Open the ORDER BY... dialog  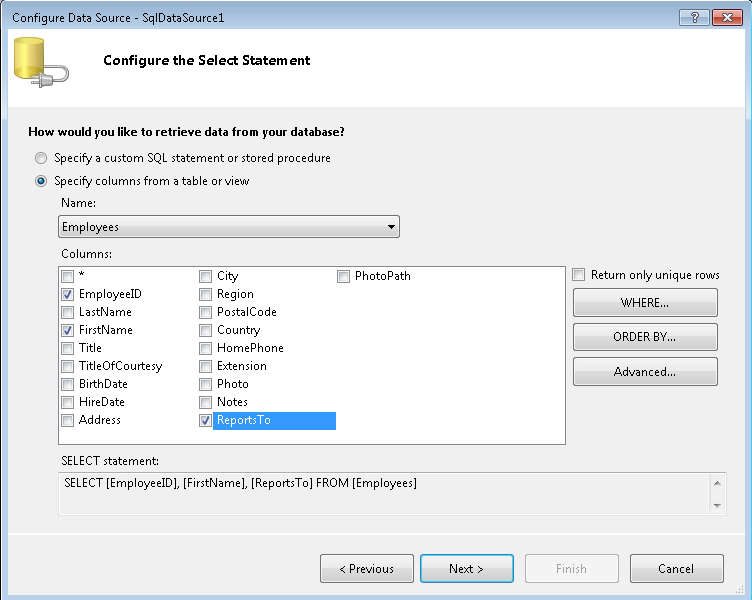(645, 337)
